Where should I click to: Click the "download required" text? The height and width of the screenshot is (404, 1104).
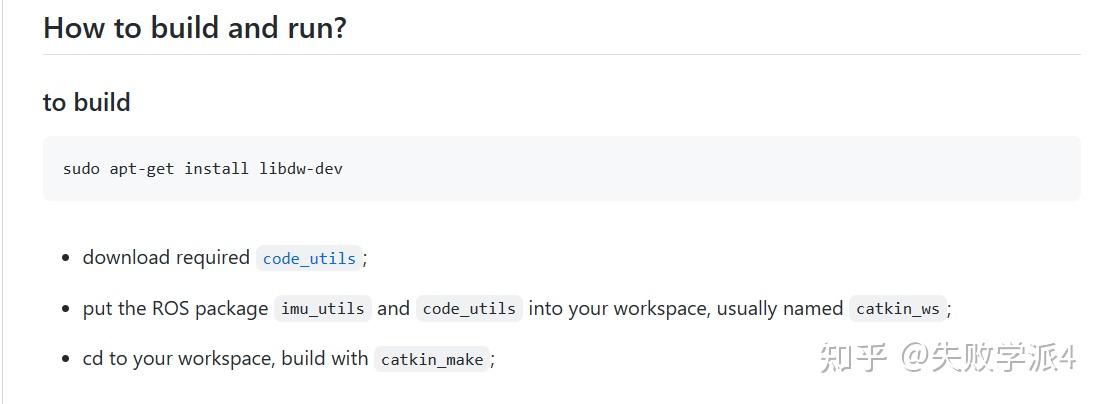[166, 257]
